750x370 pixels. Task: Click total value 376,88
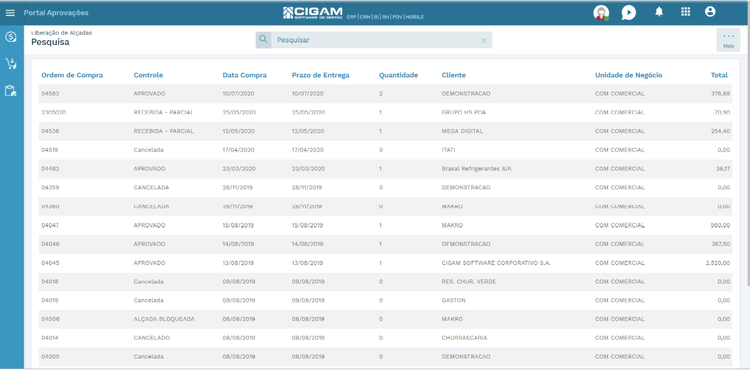721,94
